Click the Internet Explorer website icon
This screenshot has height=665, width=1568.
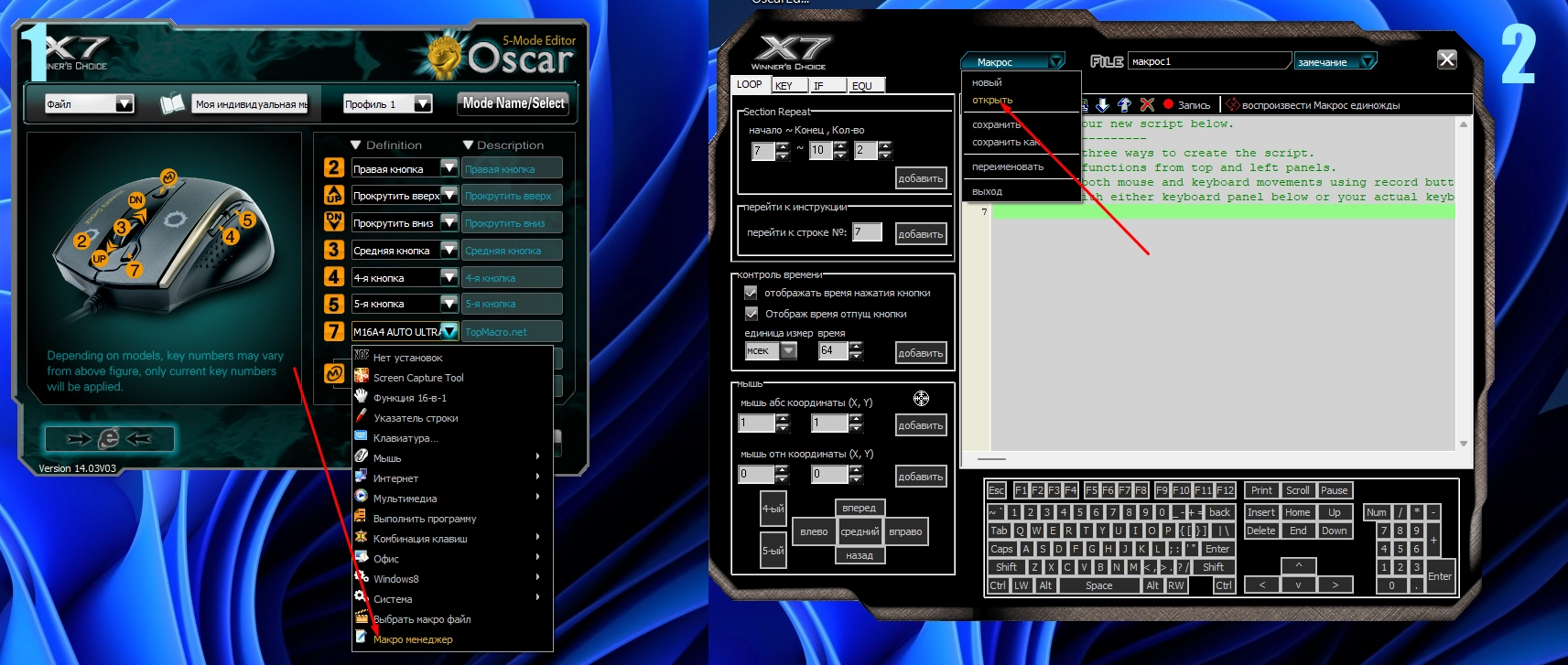point(109,439)
